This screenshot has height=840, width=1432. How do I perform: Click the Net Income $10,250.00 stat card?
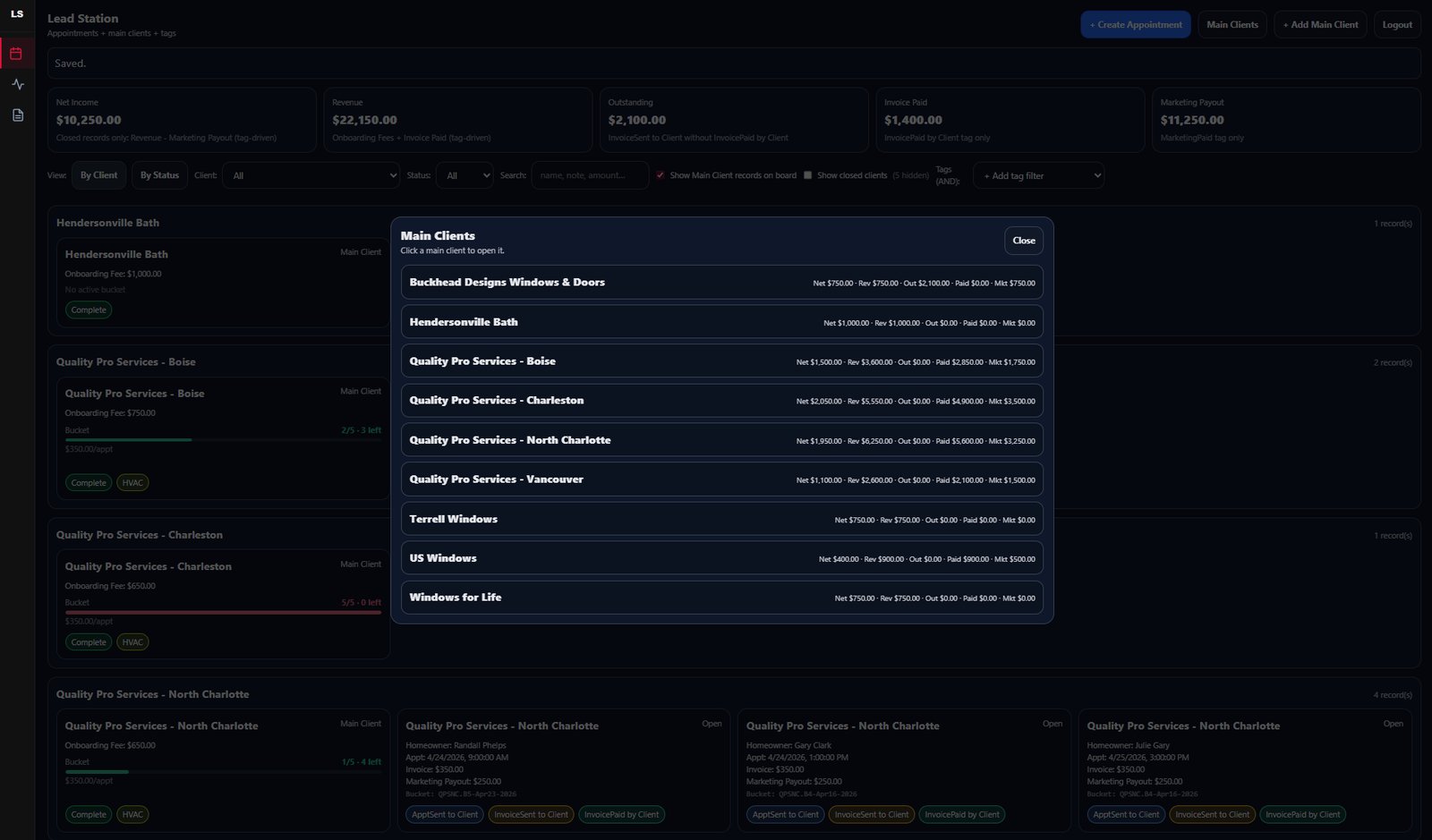182,120
